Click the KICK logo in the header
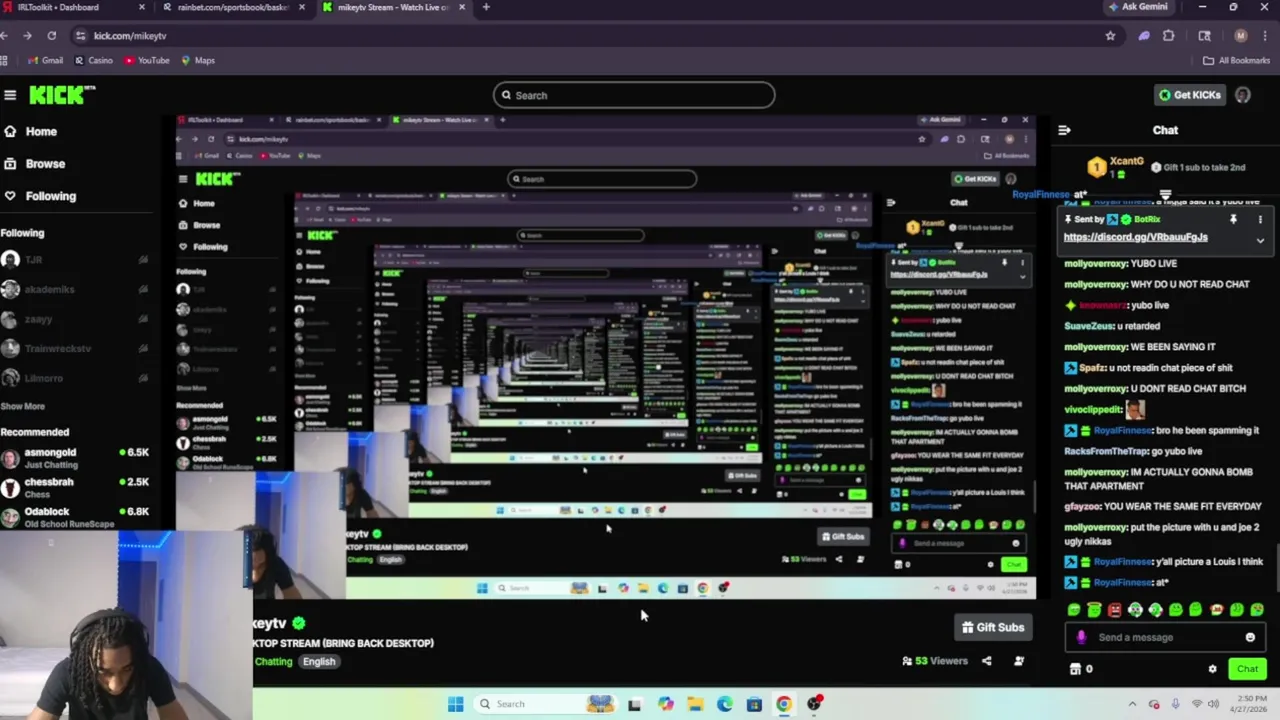 click(x=62, y=95)
